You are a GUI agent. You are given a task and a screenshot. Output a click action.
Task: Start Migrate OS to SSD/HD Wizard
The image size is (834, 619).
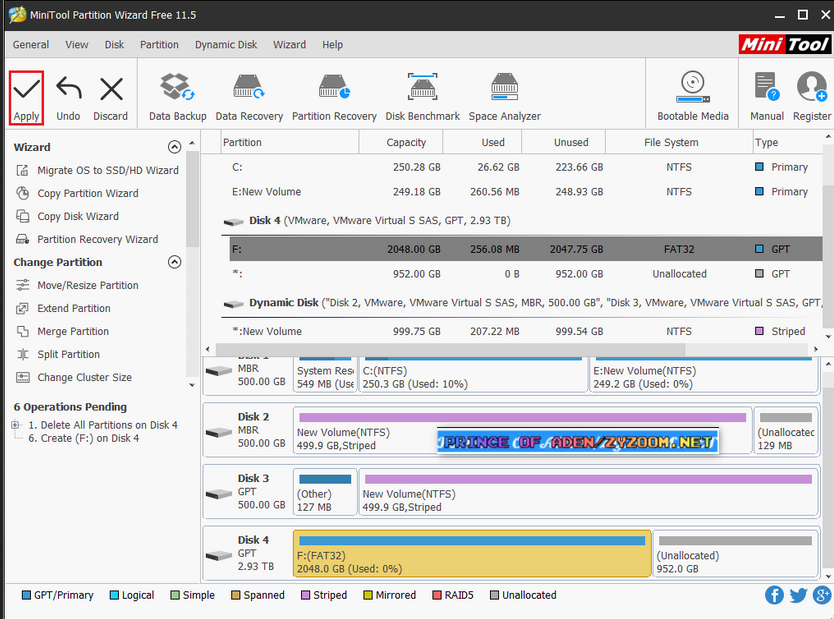pos(97,170)
